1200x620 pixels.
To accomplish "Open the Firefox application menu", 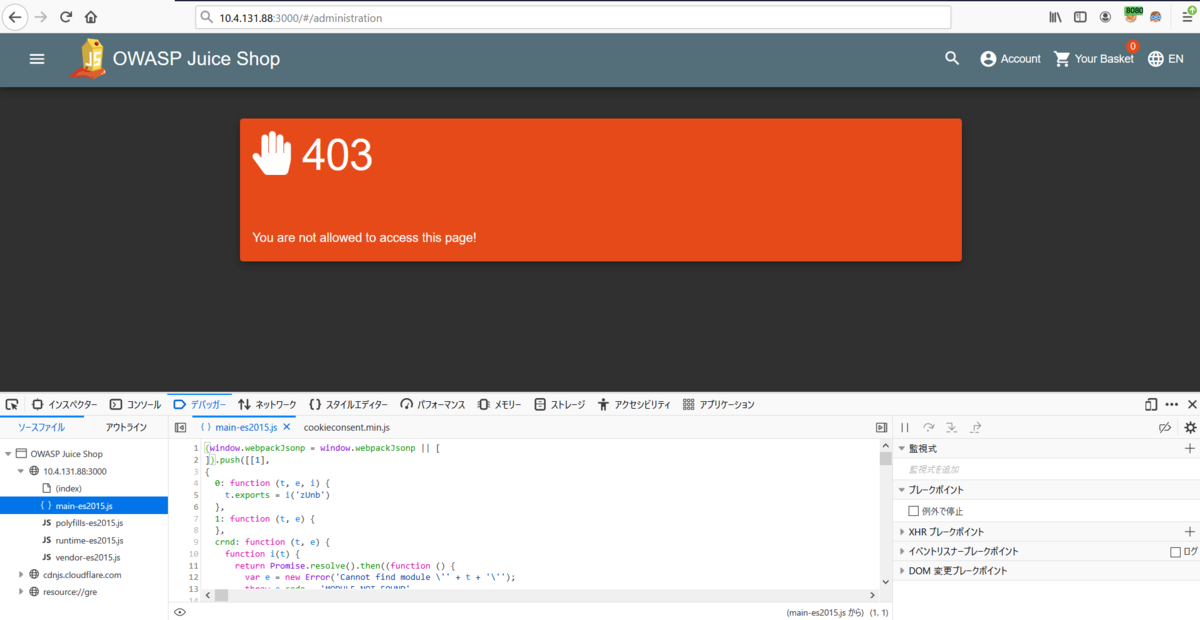I will click(x=1186, y=17).
